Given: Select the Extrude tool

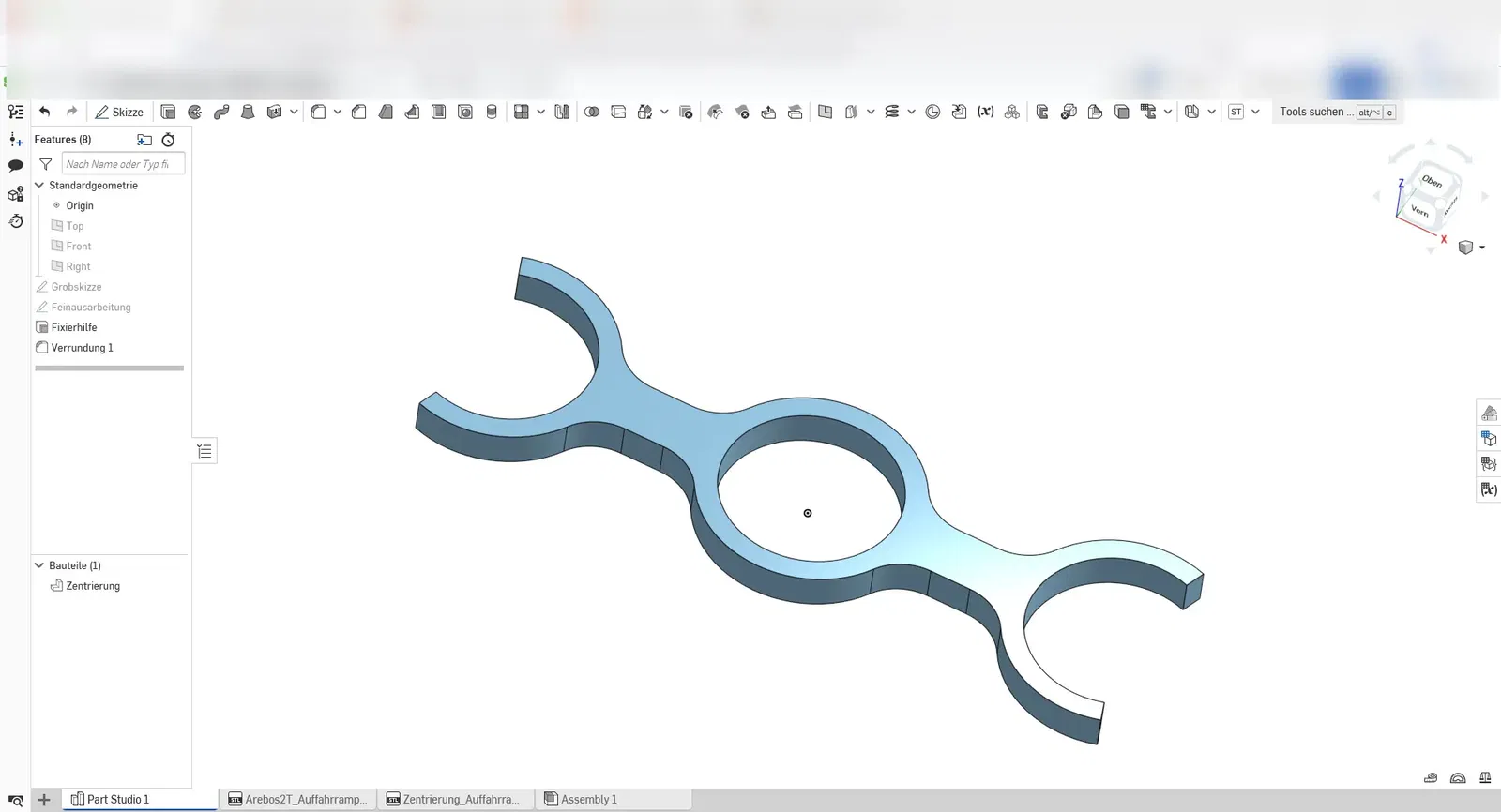Looking at the screenshot, I should click(x=168, y=112).
